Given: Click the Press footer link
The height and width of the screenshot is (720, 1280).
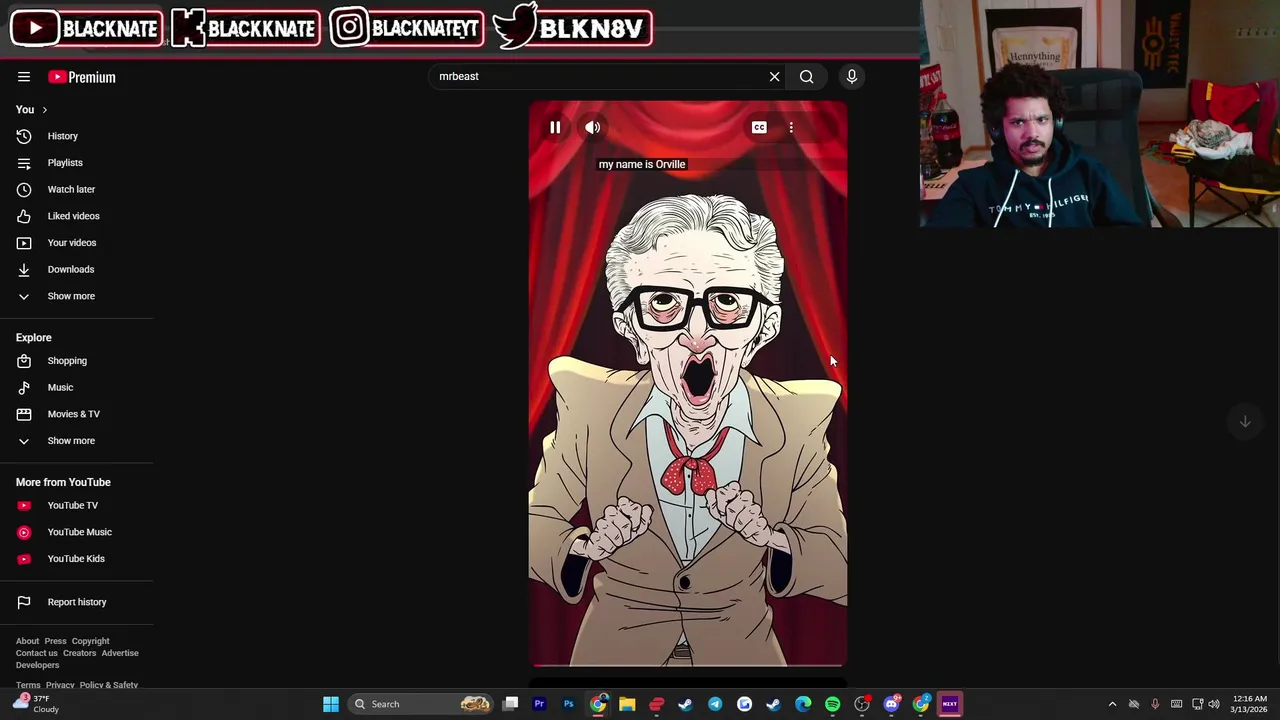Looking at the screenshot, I should click(x=55, y=641).
